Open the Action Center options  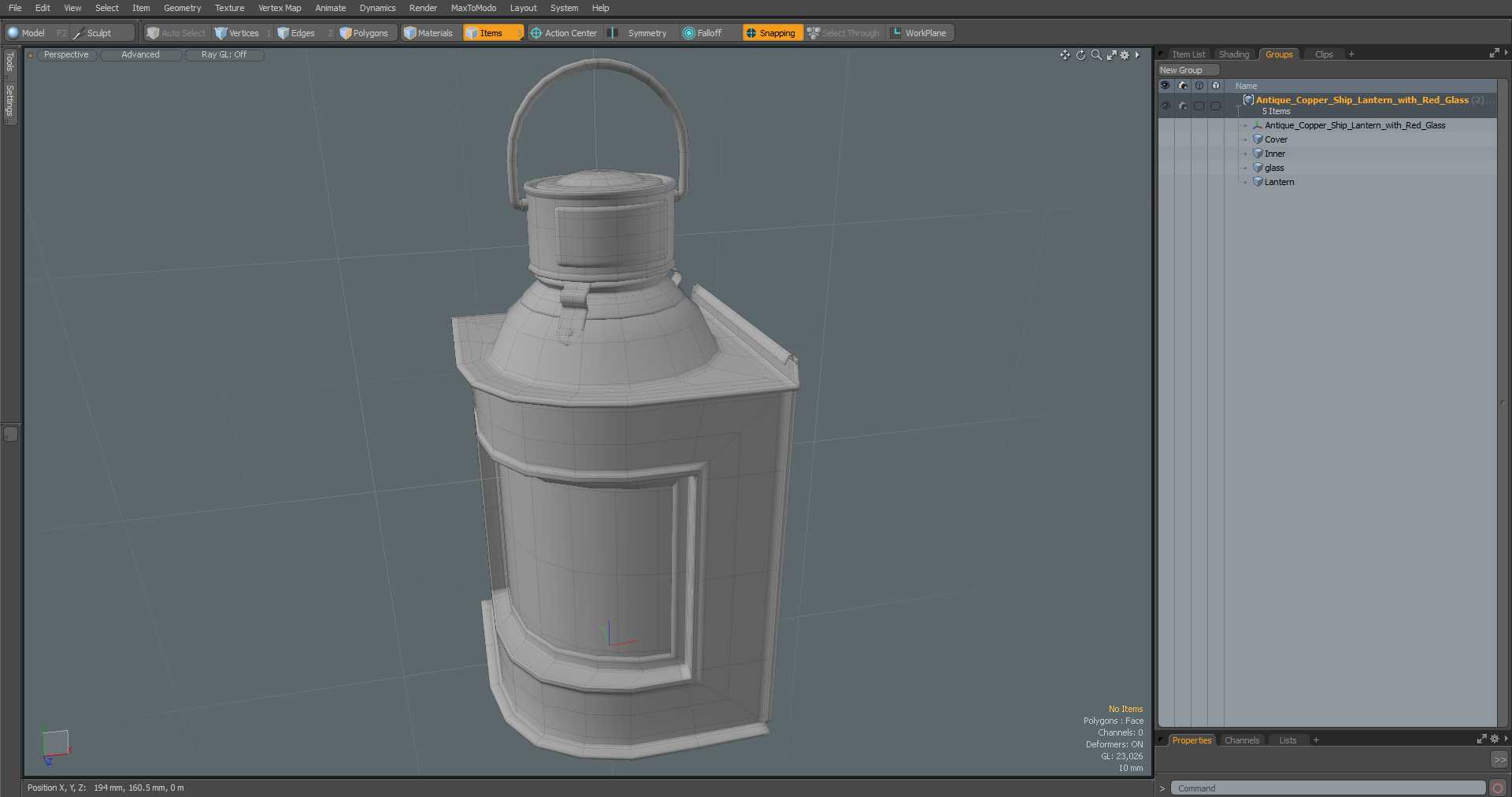pyautogui.click(x=564, y=33)
